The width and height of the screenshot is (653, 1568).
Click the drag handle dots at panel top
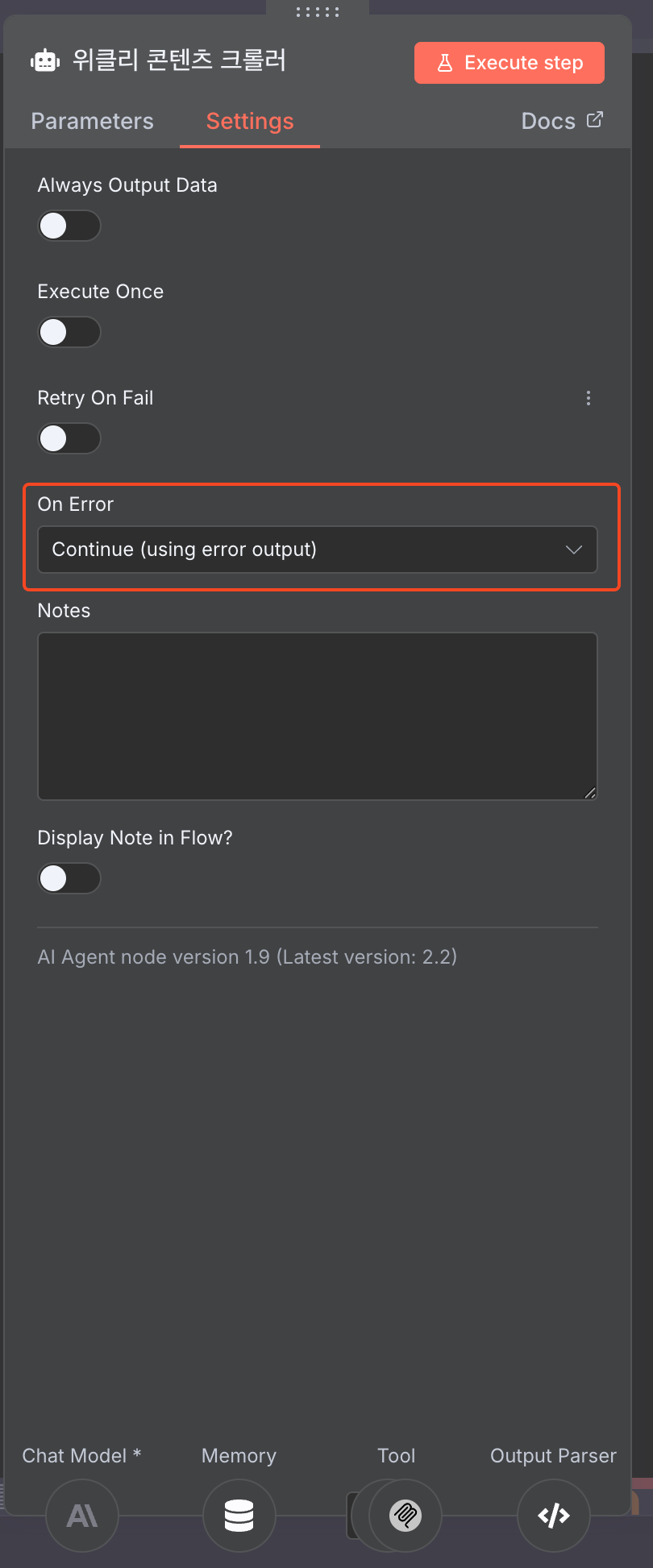(x=318, y=12)
